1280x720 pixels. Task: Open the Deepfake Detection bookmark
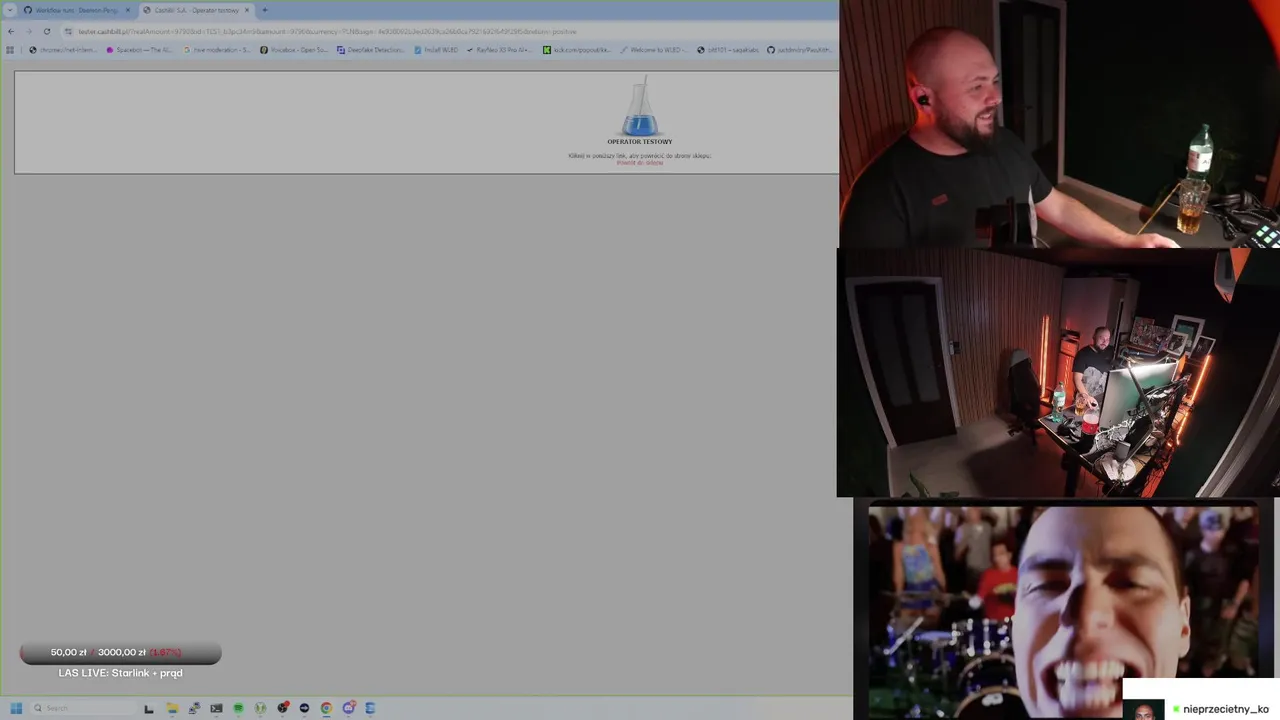pyautogui.click(x=371, y=49)
